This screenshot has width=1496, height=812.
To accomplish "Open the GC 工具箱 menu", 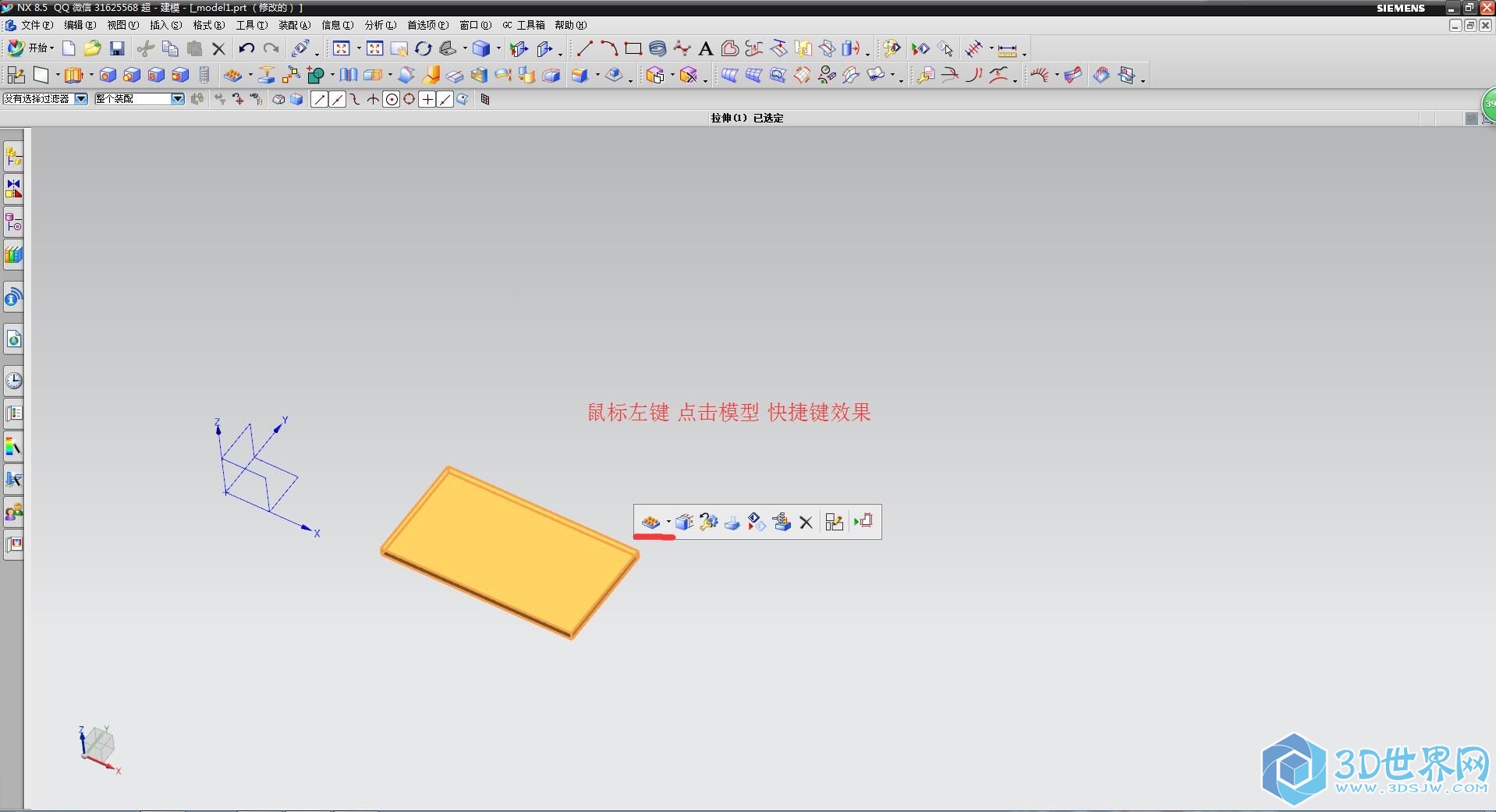I will 523,25.
